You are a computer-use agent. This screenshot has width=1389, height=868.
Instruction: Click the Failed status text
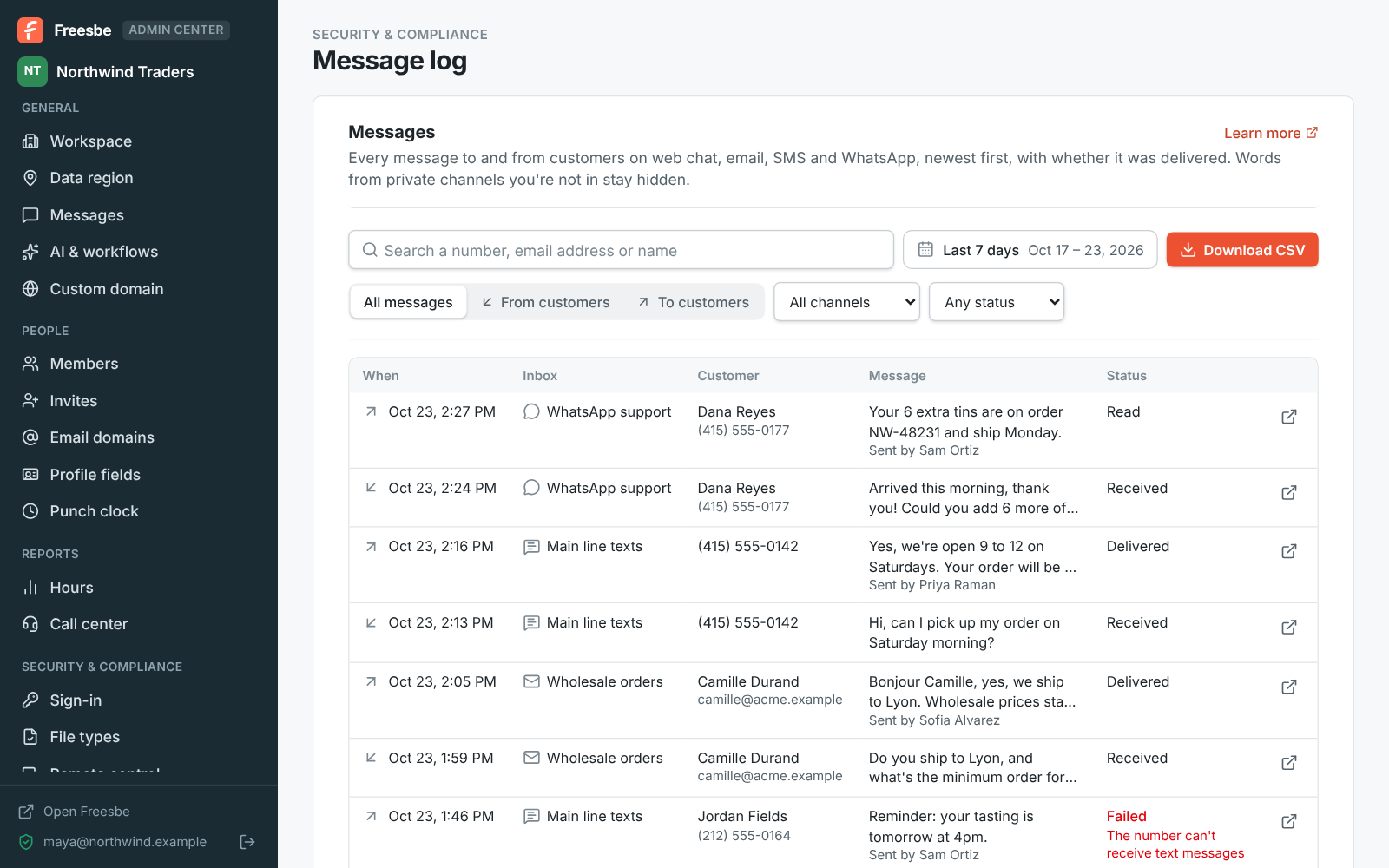pos(1127,816)
